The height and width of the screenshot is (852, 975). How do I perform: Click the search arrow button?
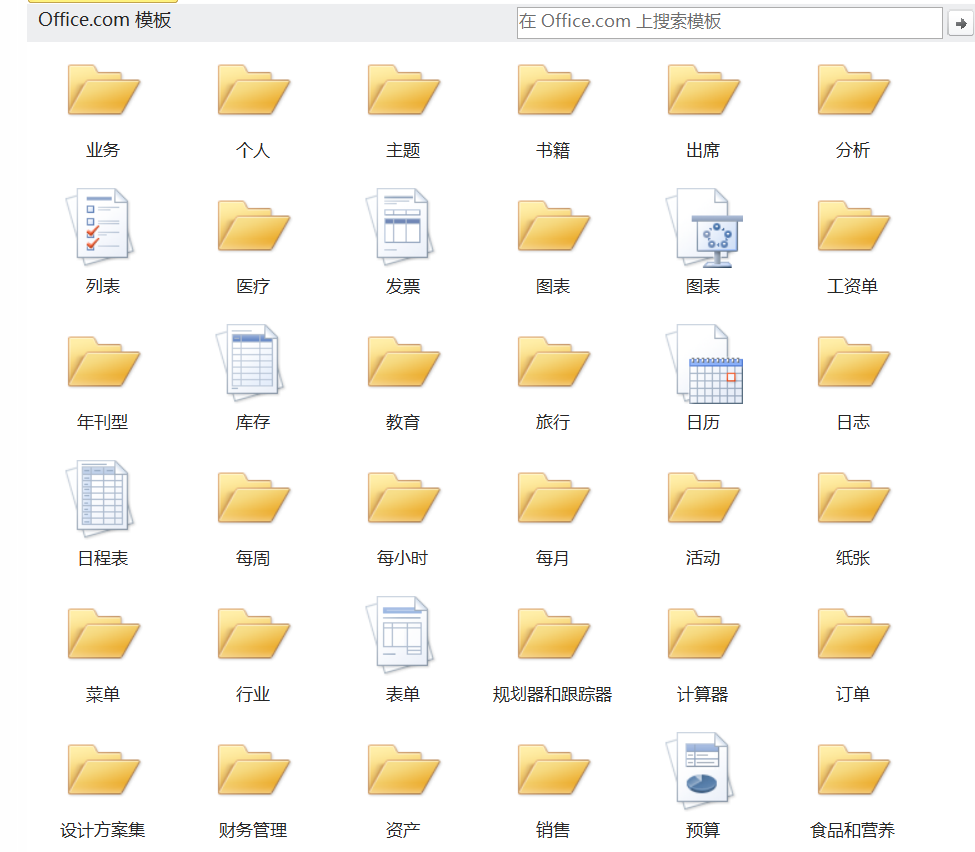click(961, 24)
